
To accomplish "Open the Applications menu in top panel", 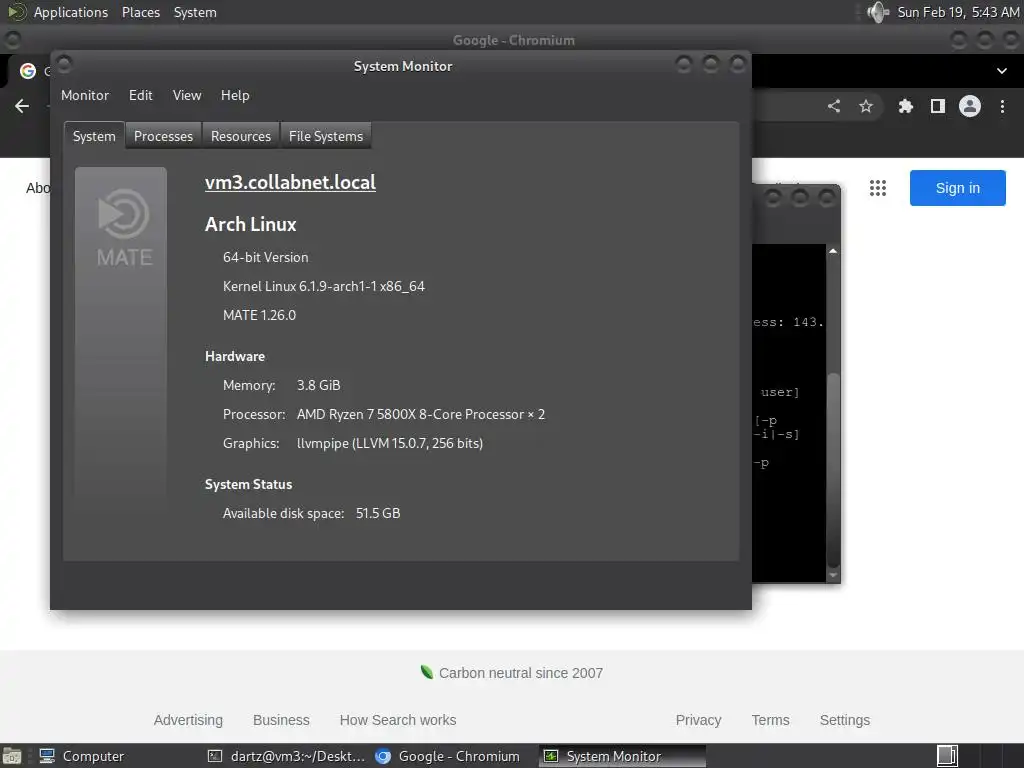I will point(71,12).
